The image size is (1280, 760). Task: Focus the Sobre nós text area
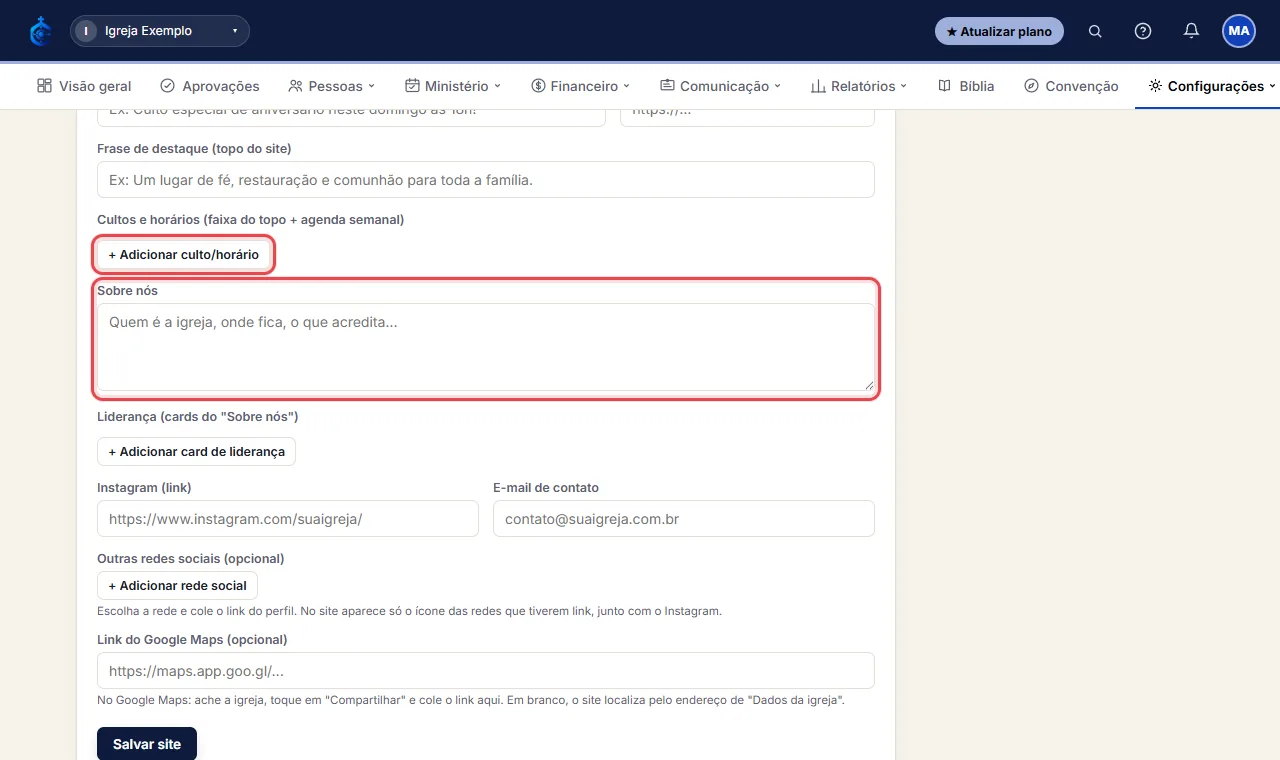tap(486, 347)
